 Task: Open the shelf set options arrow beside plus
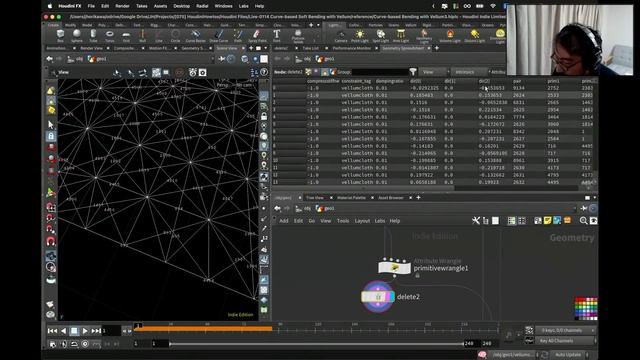(318, 25)
